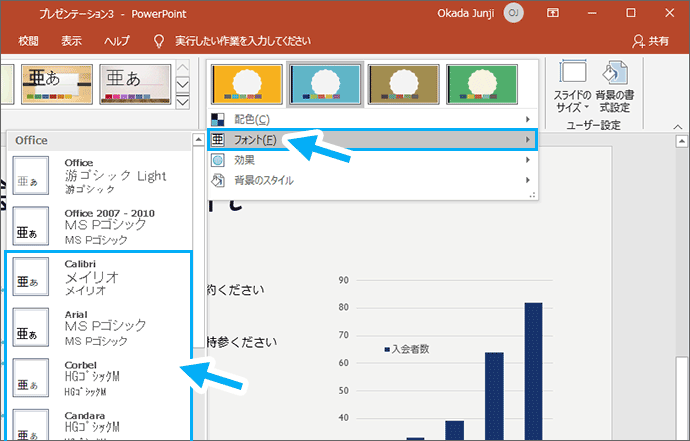Click the フォント 亜 icon
The height and width of the screenshot is (441, 690).
tap(217, 140)
